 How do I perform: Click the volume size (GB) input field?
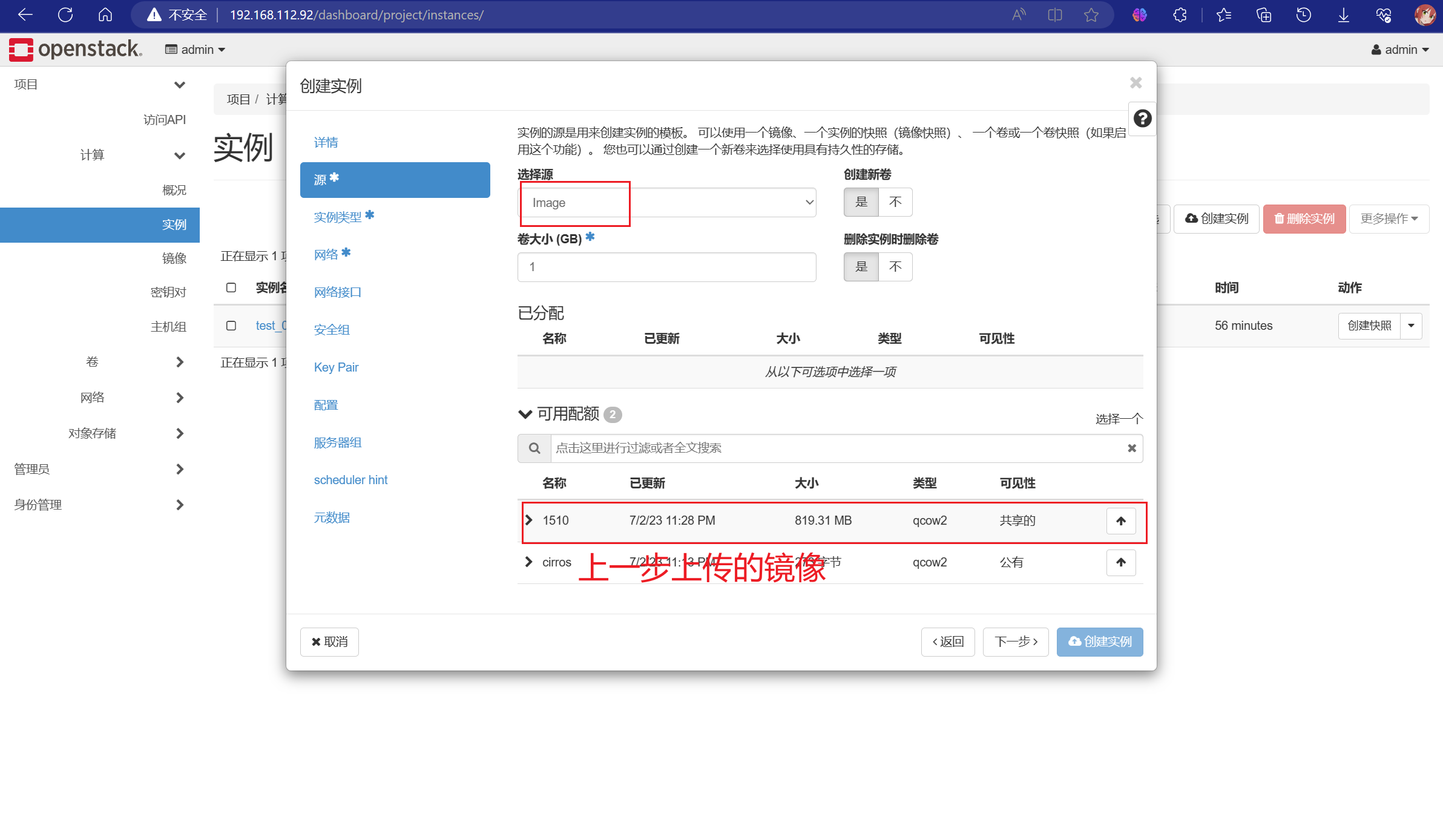coord(666,267)
